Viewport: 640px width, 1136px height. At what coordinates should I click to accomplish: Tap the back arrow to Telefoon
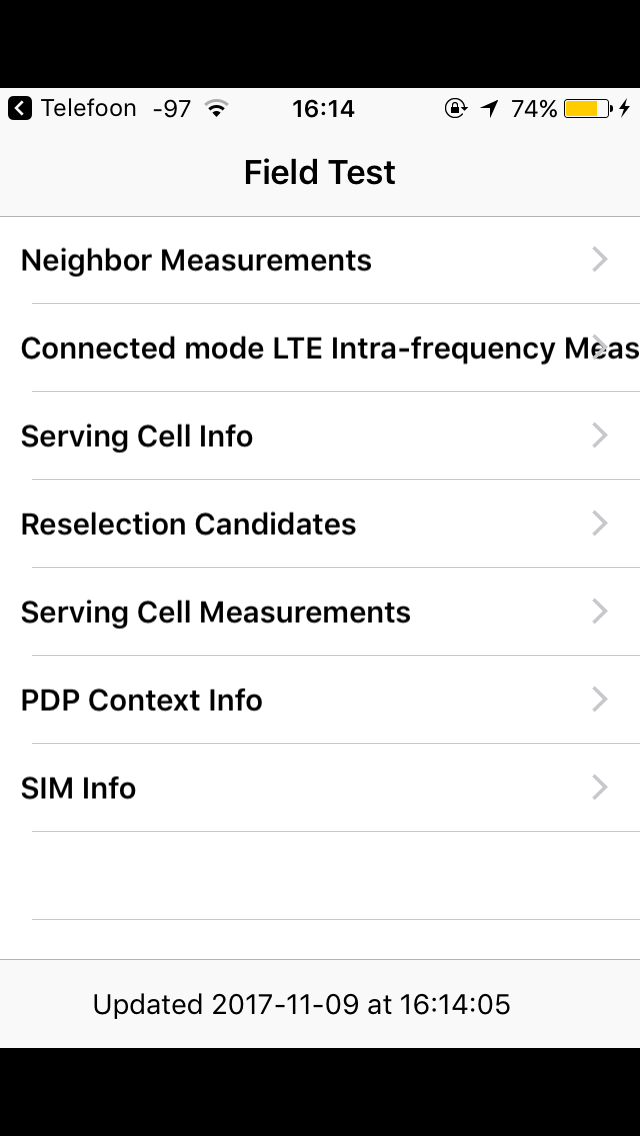pyautogui.click(x=20, y=108)
